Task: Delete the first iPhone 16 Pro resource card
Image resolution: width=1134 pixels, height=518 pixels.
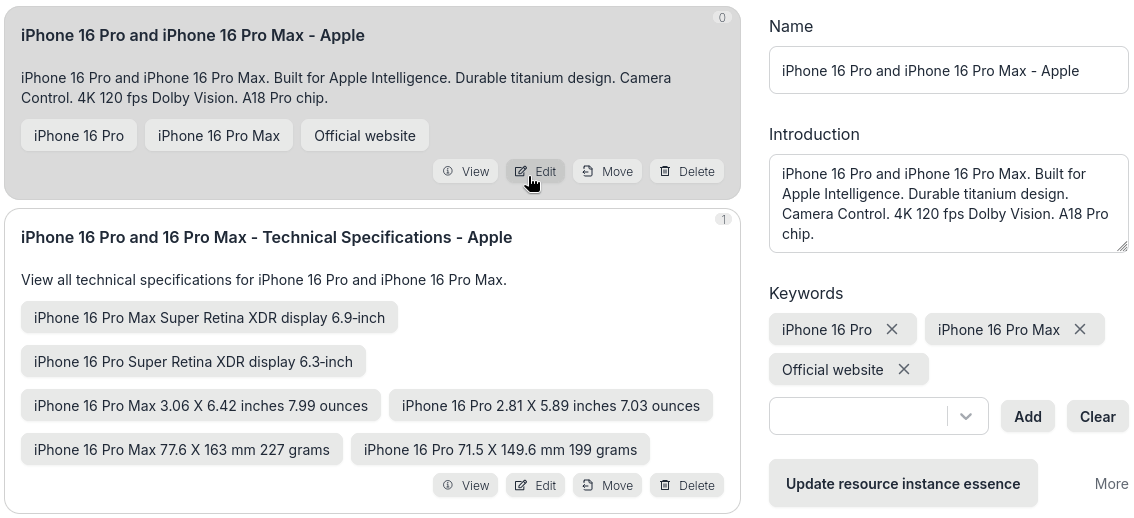Action: (686, 171)
